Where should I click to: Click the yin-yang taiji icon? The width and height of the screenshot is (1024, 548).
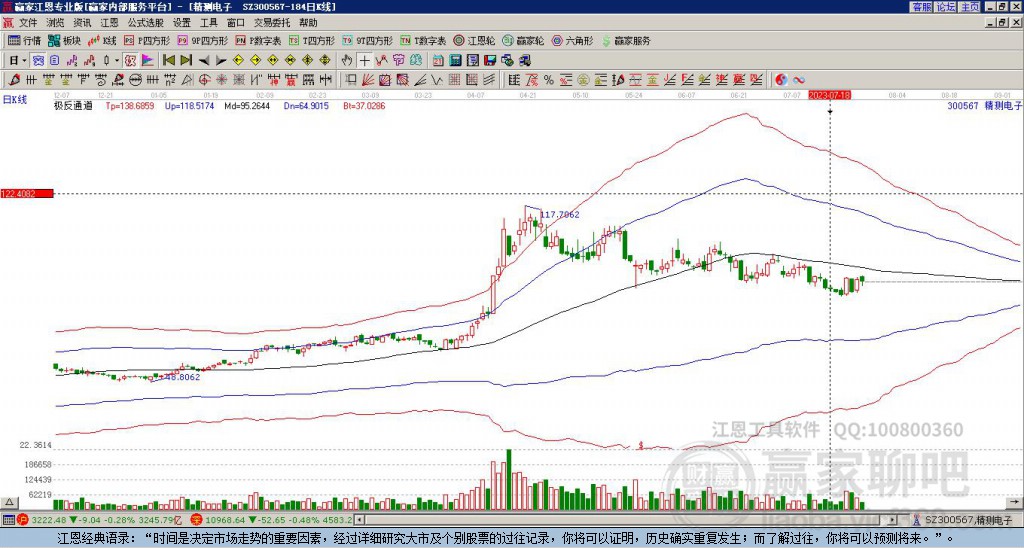point(781,80)
